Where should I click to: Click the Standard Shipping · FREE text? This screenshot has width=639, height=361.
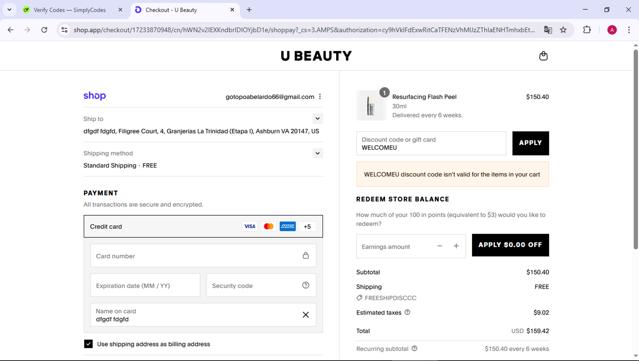(120, 165)
